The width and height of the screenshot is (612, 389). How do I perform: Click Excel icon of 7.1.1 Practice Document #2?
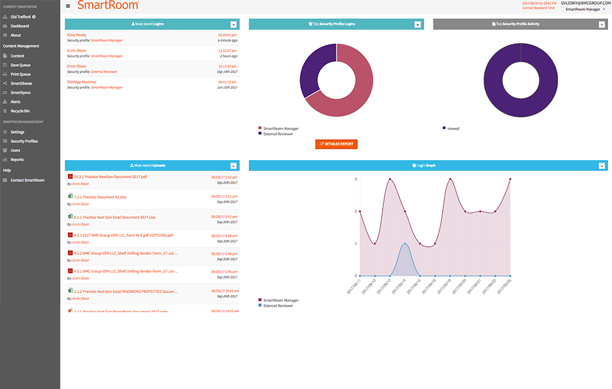point(70,196)
